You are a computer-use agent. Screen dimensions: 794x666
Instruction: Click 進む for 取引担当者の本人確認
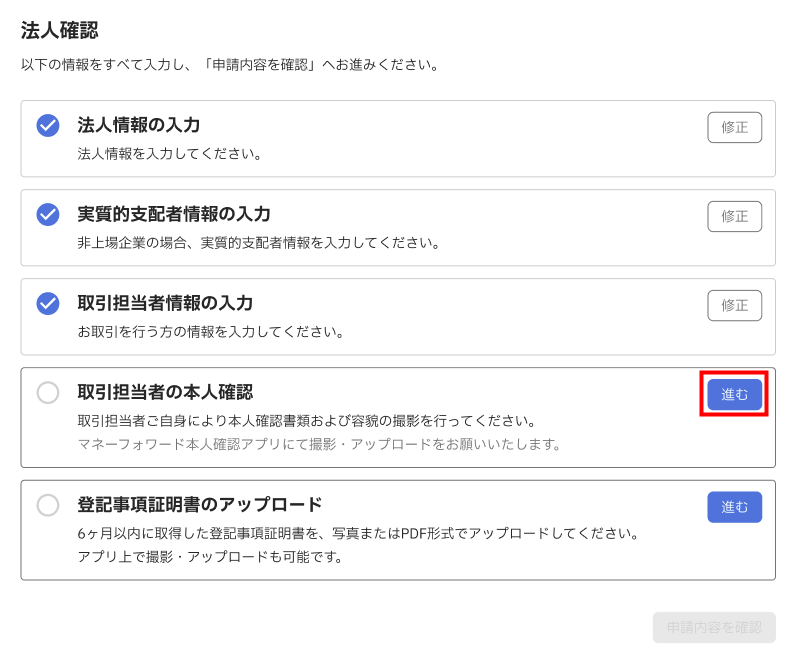734,394
